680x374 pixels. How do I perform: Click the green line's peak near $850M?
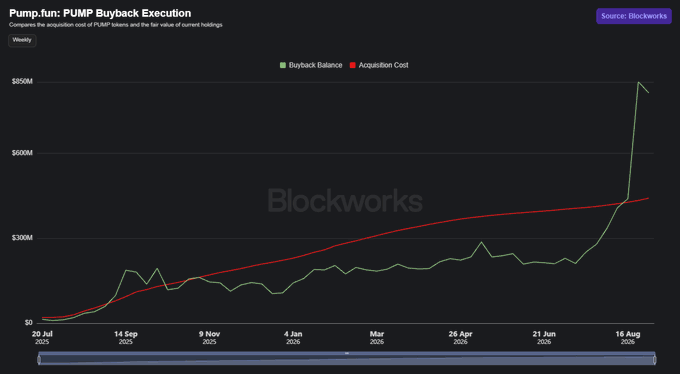pos(638,82)
